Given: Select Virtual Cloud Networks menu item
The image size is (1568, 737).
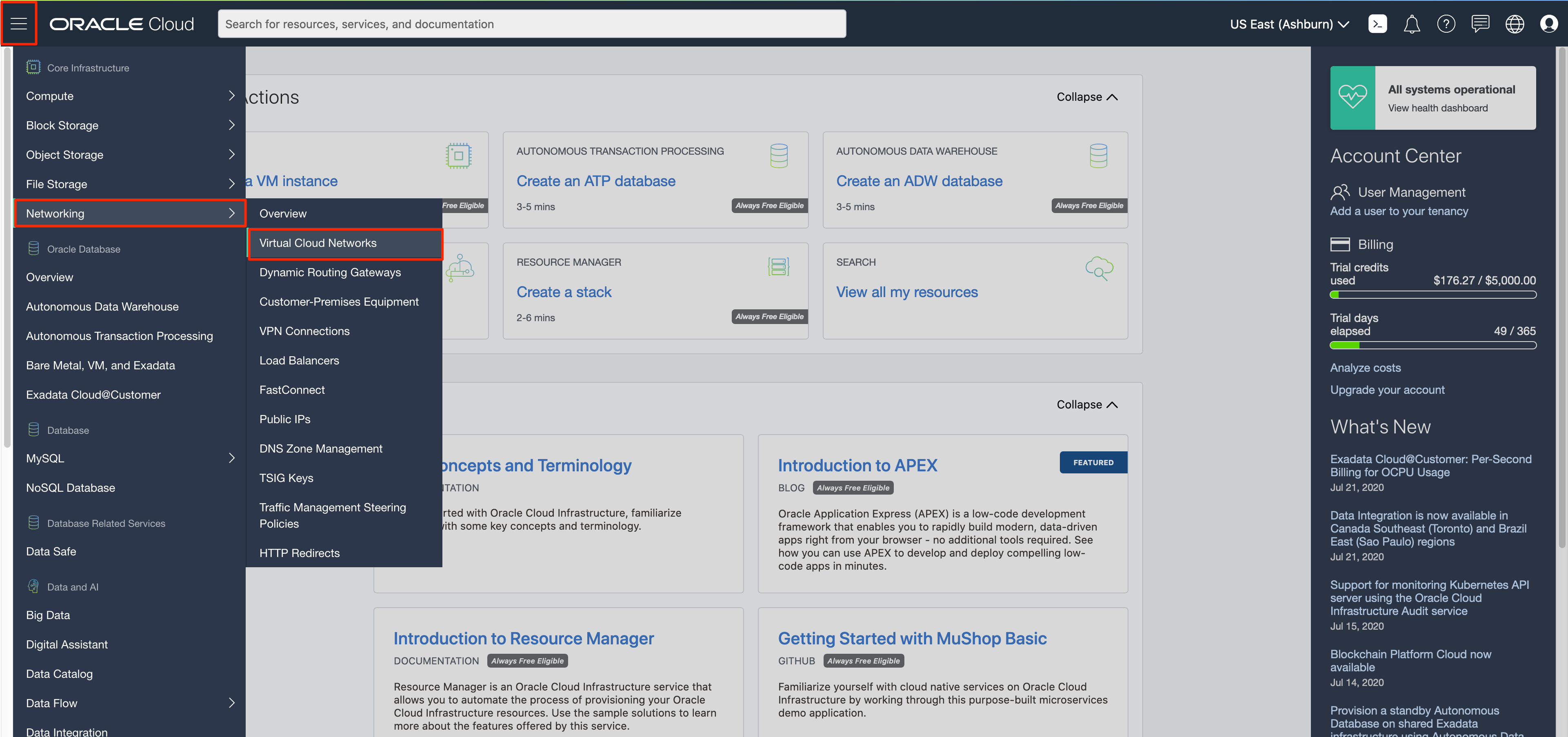Looking at the screenshot, I should [318, 243].
